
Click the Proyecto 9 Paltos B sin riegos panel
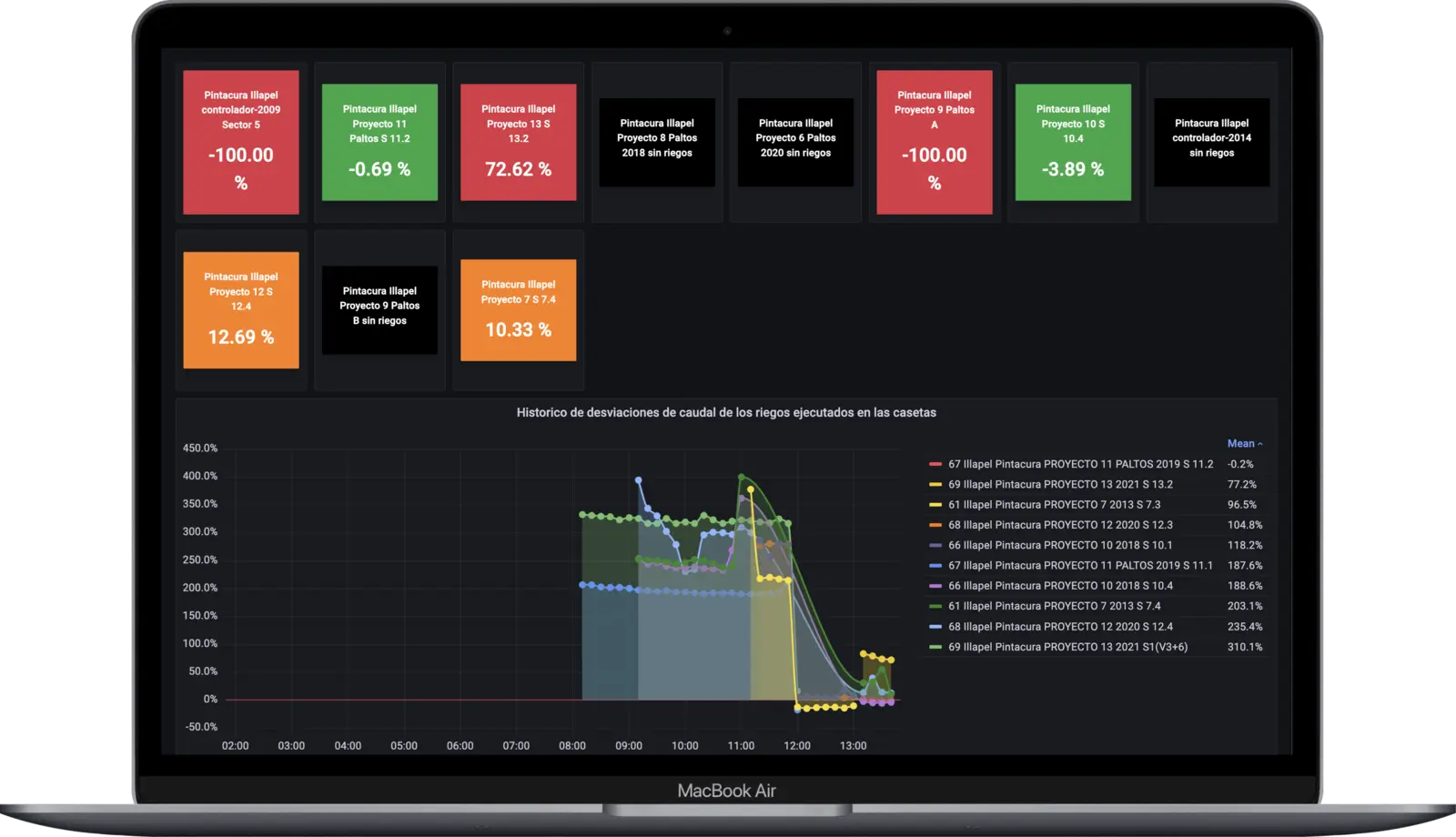click(x=379, y=310)
